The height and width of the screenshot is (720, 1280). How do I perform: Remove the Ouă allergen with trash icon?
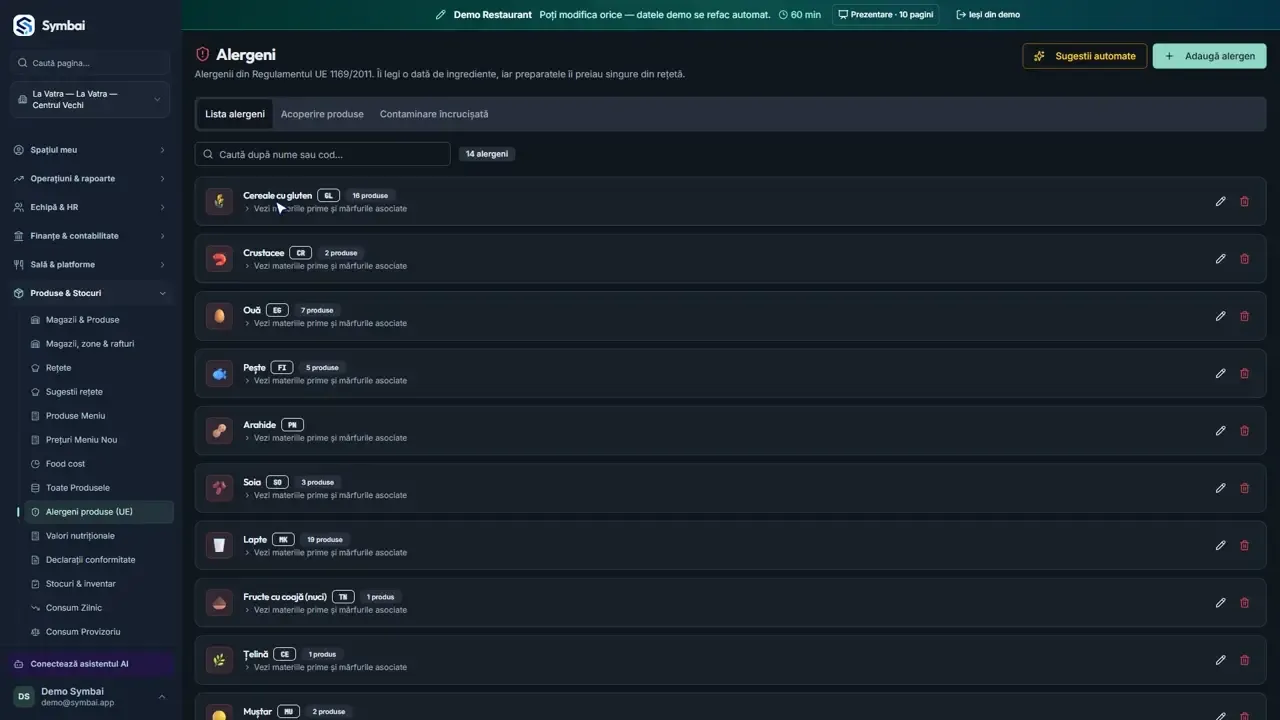pos(1245,316)
